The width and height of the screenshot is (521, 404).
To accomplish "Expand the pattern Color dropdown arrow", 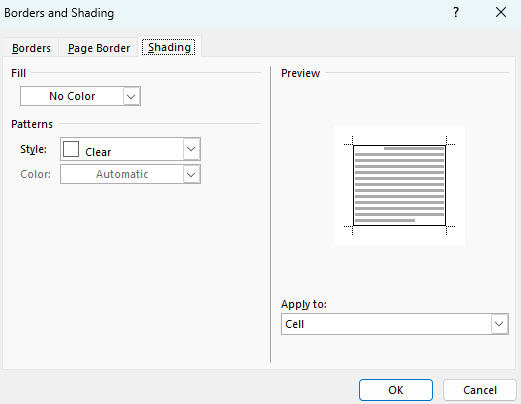I will click(x=191, y=174).
